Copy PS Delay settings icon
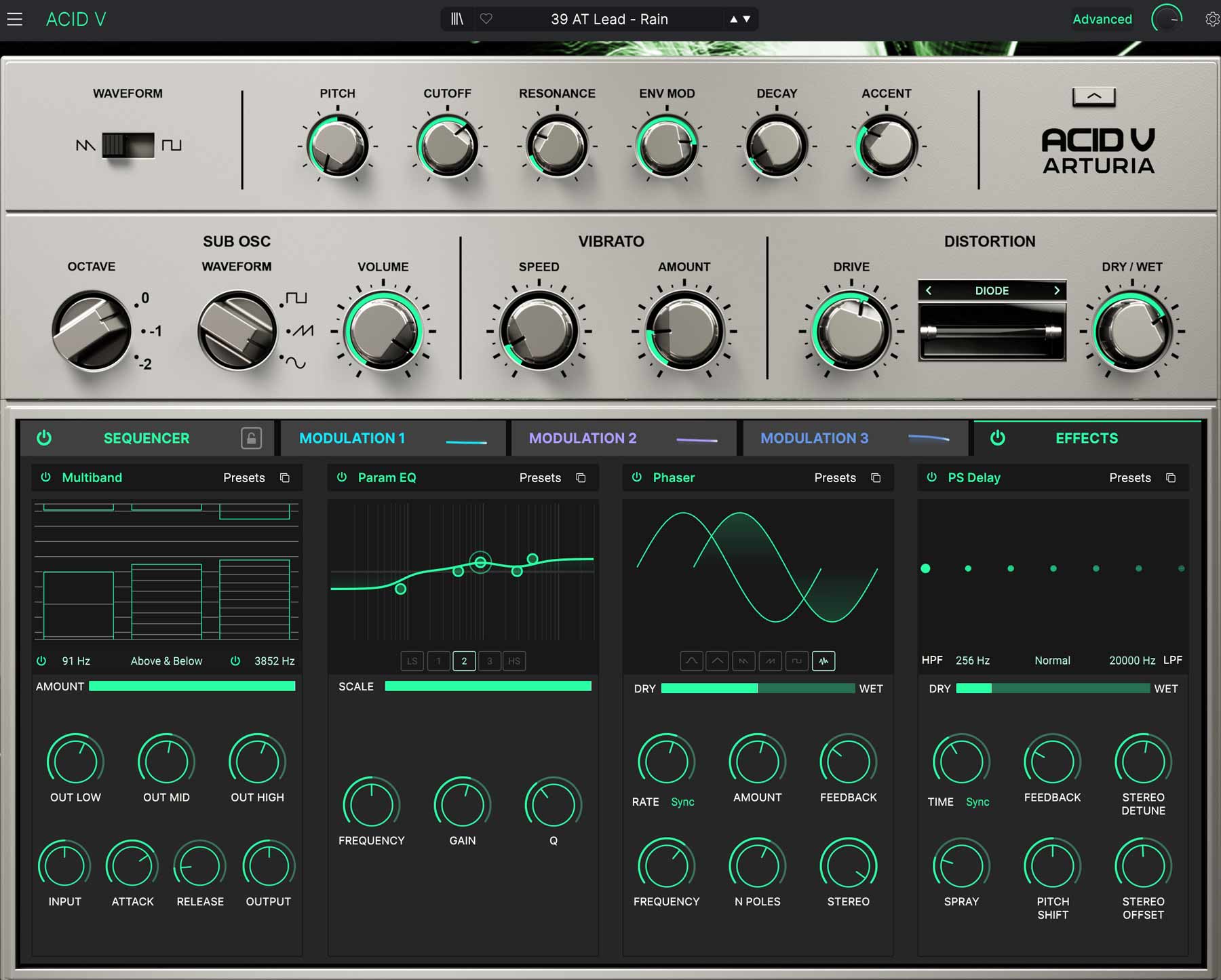This screenshot has width=1221, height=980. click(x=1171, y=477)
